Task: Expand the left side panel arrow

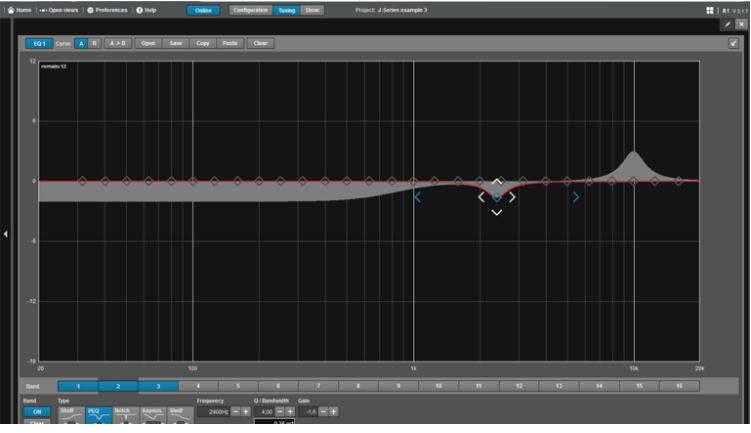Action: (x=5, y=234)
